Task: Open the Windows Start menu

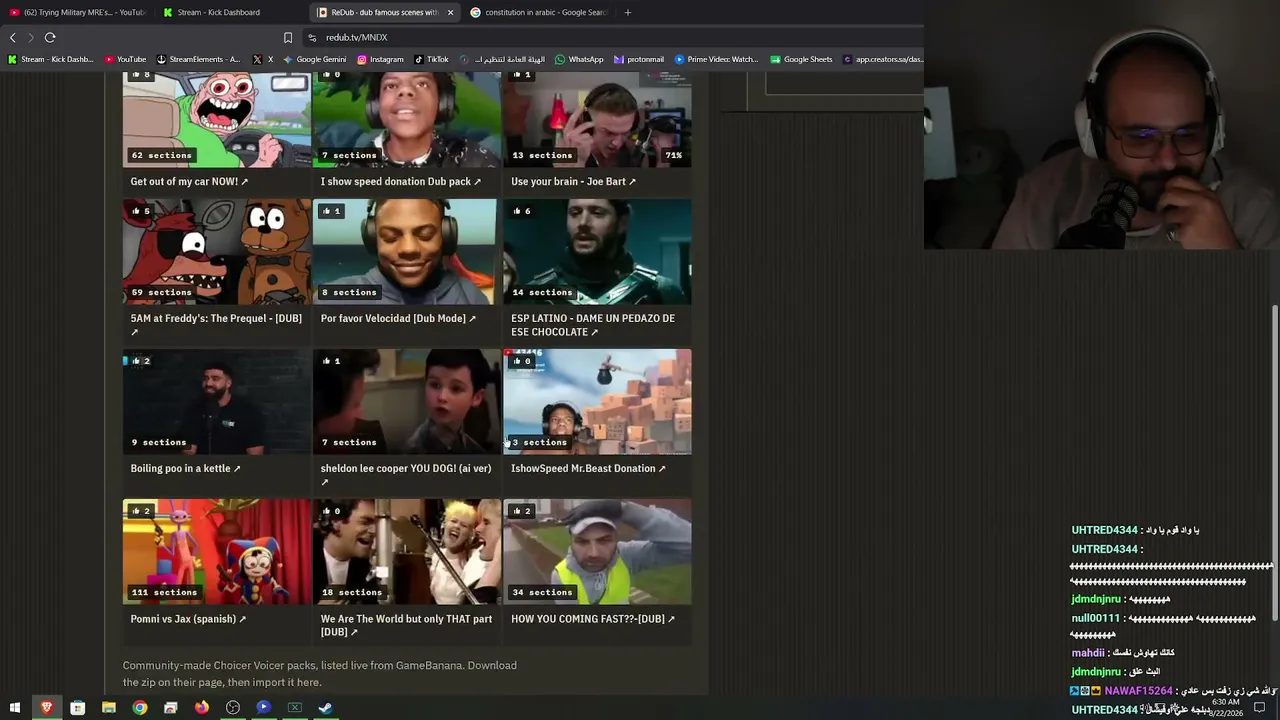Action: point(15,708)
